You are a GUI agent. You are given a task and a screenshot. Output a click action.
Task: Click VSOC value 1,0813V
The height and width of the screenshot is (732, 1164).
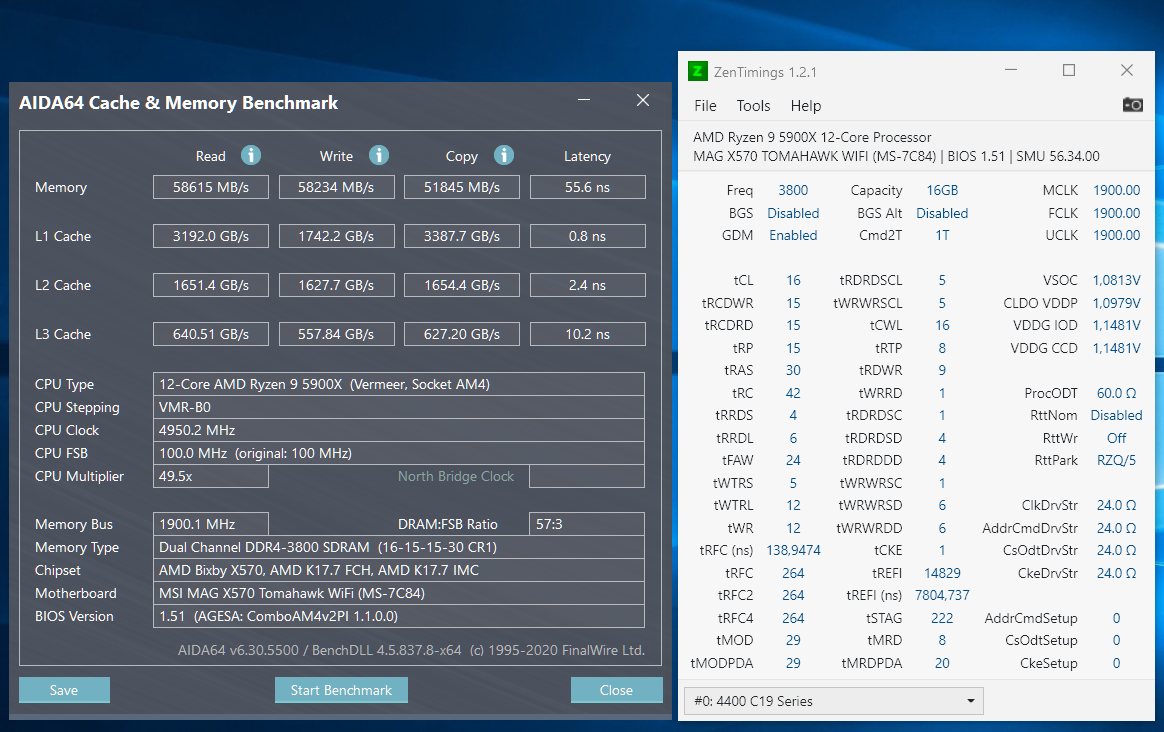[x=1116, y=280]
